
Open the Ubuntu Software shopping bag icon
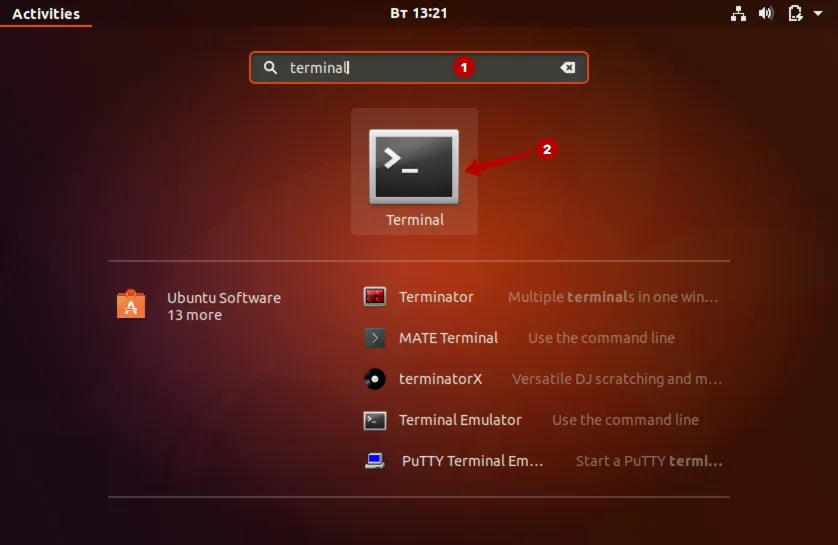[x=131, y=304]
